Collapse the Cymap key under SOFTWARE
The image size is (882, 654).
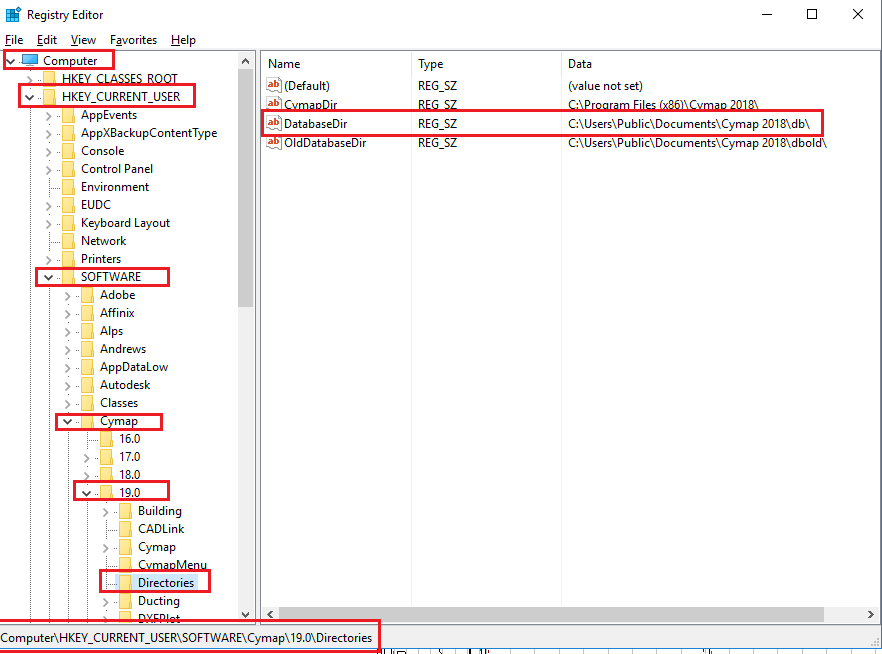click(x=68, y=421)
